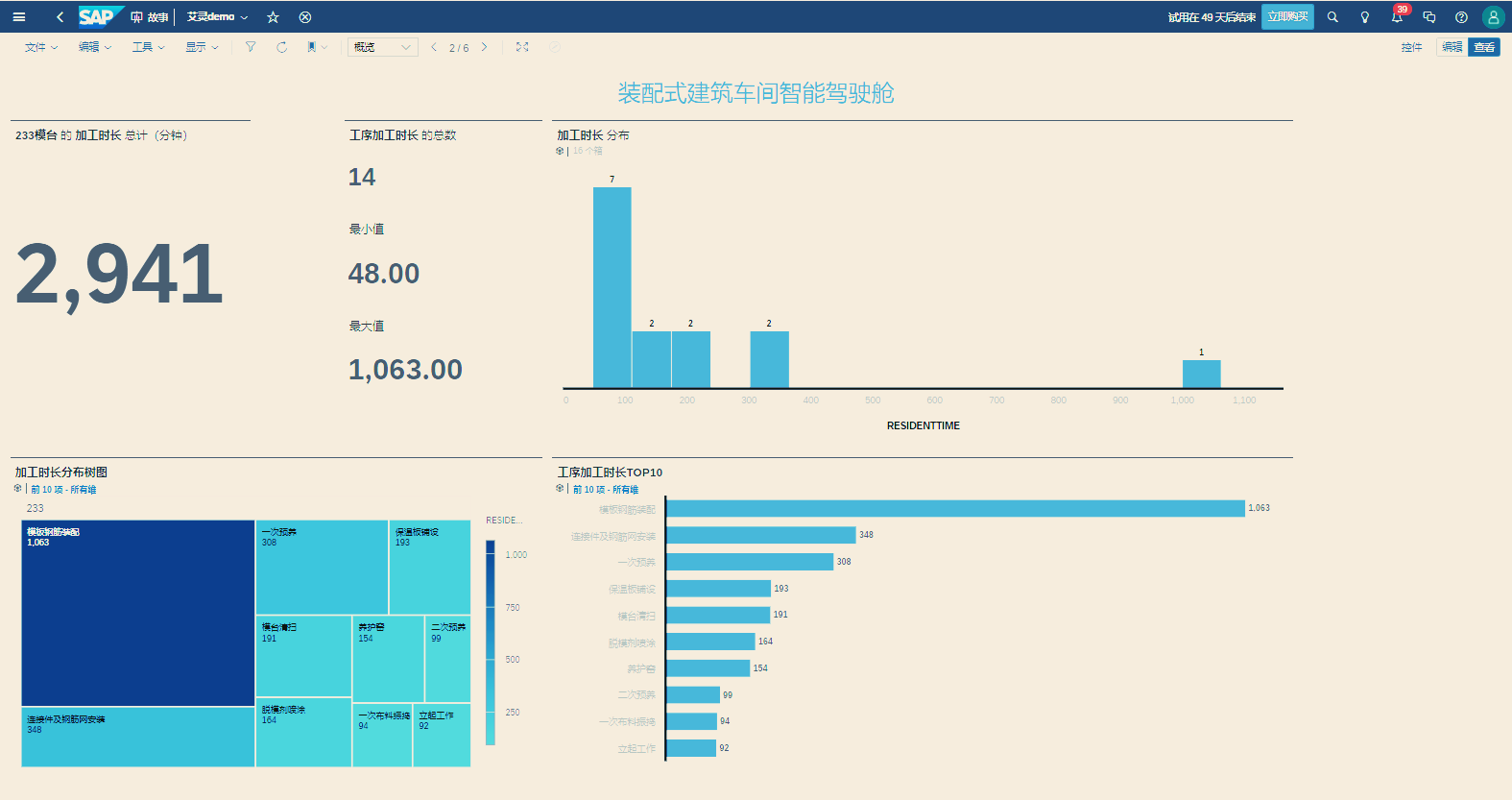1512x800 pixels.
Task: Mark story as favorite with star
Action: pyautogui.click(x=273, y=17)
